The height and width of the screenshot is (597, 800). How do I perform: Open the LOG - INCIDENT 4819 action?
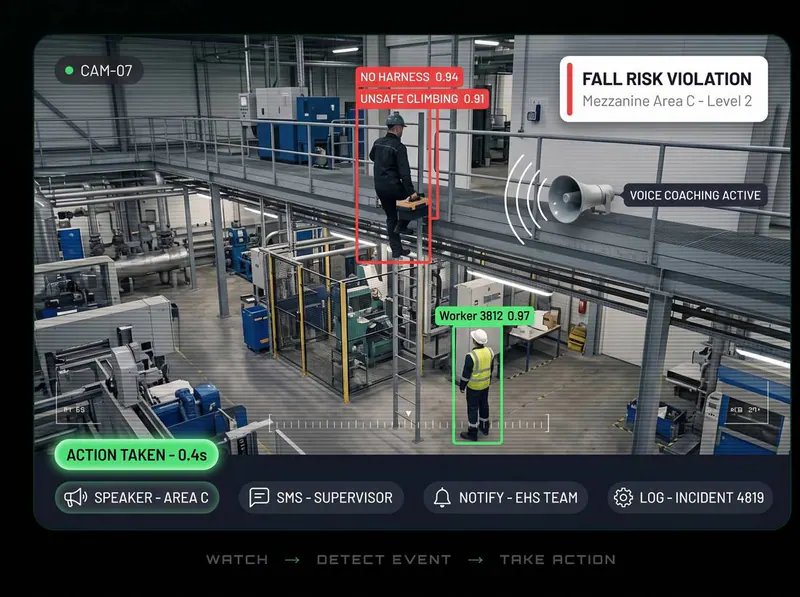point(690,498)
